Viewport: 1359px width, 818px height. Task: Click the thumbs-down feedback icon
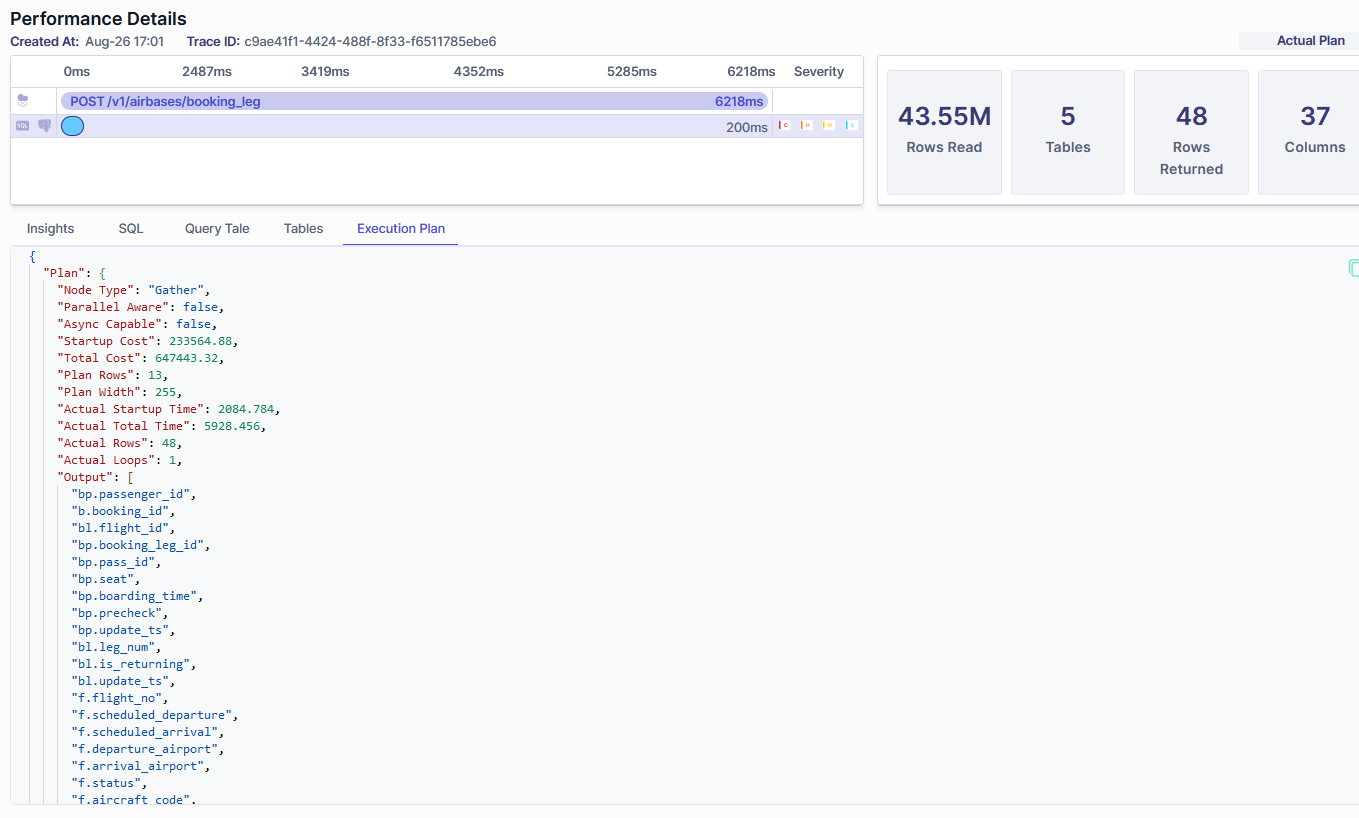45,126
